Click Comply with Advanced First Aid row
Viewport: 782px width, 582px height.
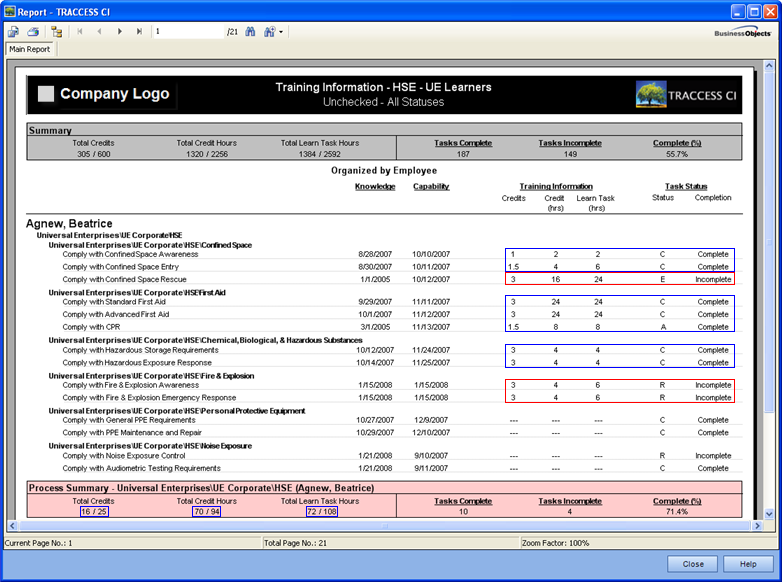(x=384, y=314)
